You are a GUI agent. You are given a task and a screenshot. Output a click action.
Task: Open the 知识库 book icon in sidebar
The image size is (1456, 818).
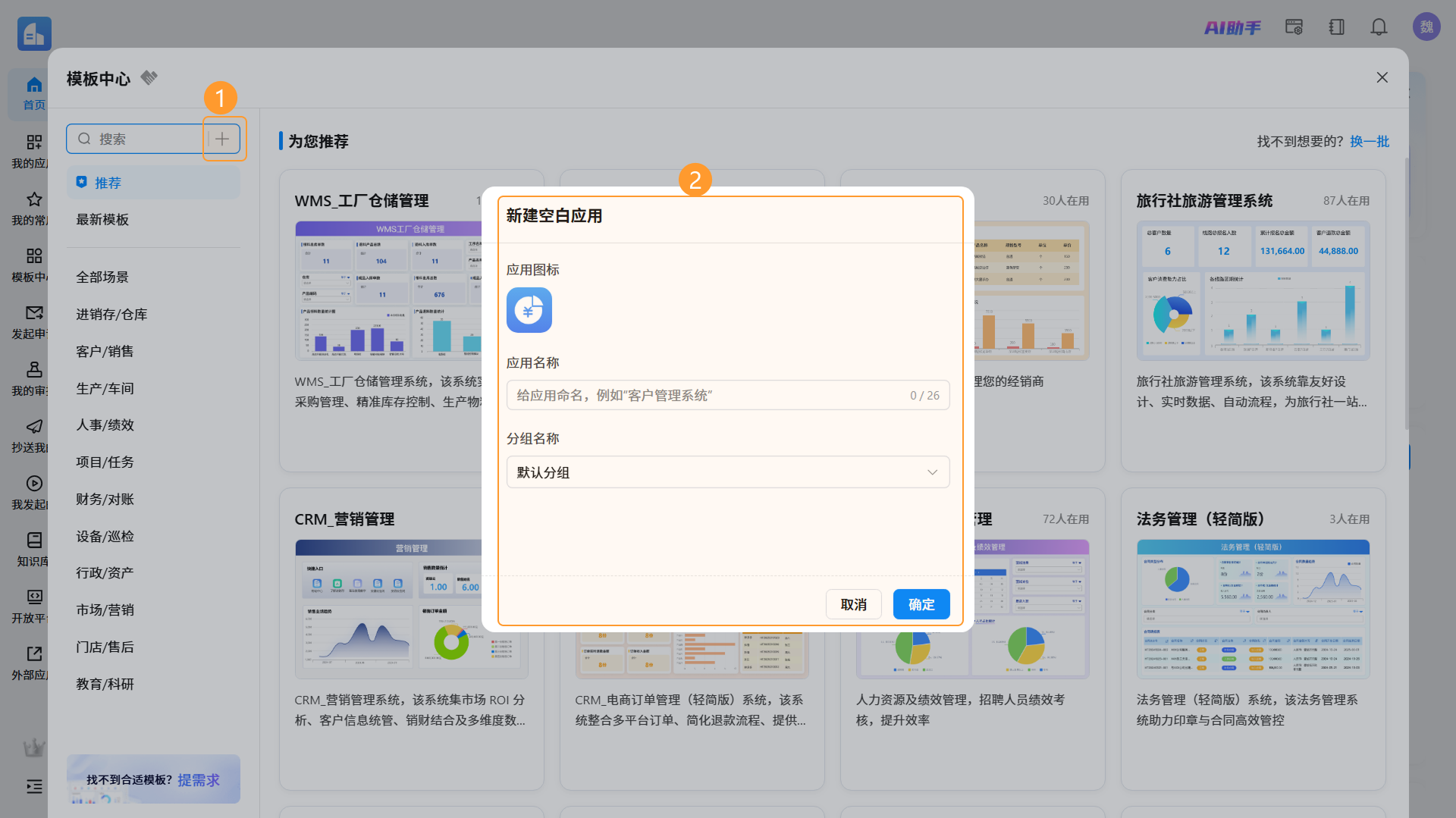pos(34,541)
